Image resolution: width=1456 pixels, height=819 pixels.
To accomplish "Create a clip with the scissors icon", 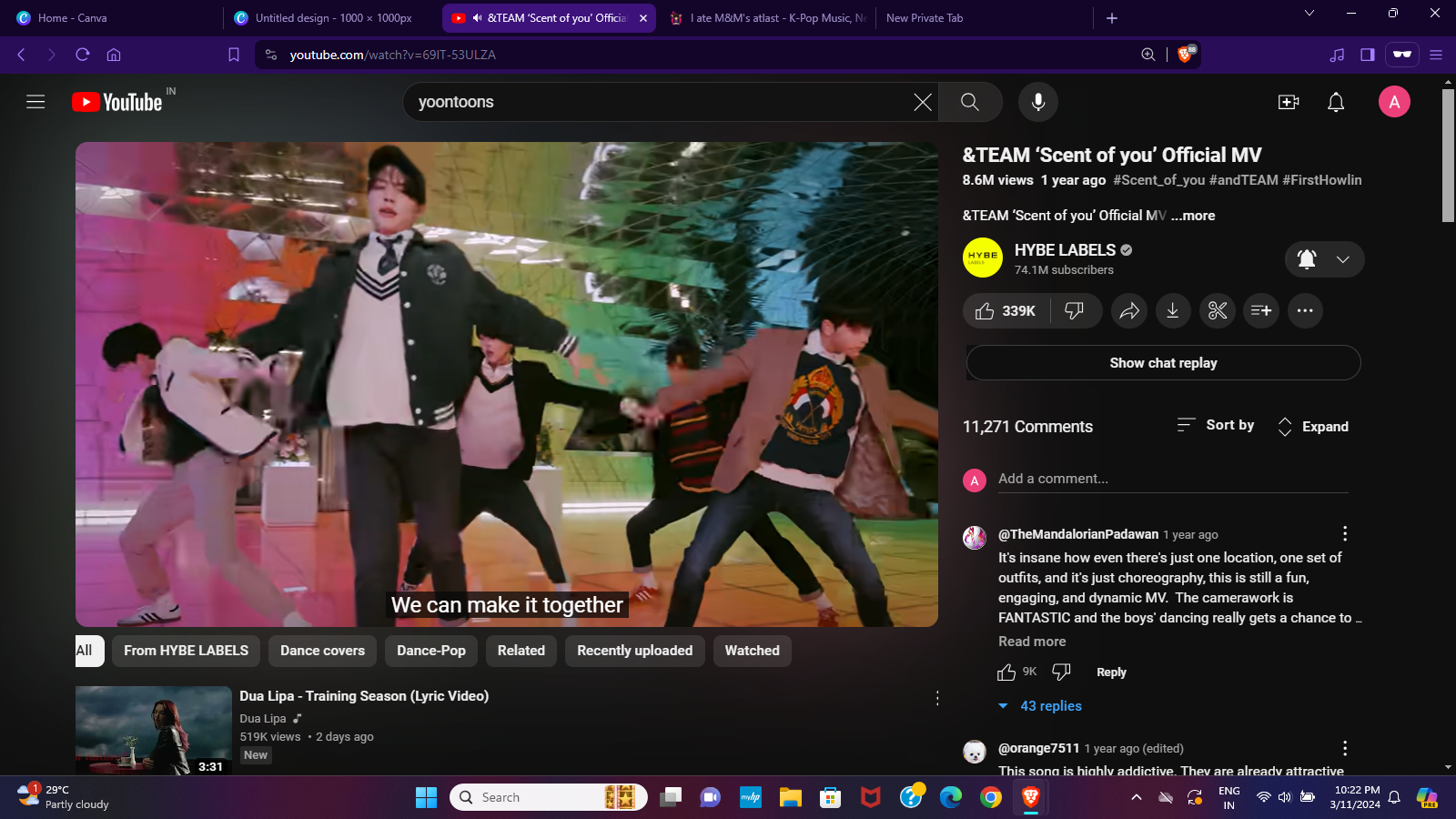I will (1218, 311).
